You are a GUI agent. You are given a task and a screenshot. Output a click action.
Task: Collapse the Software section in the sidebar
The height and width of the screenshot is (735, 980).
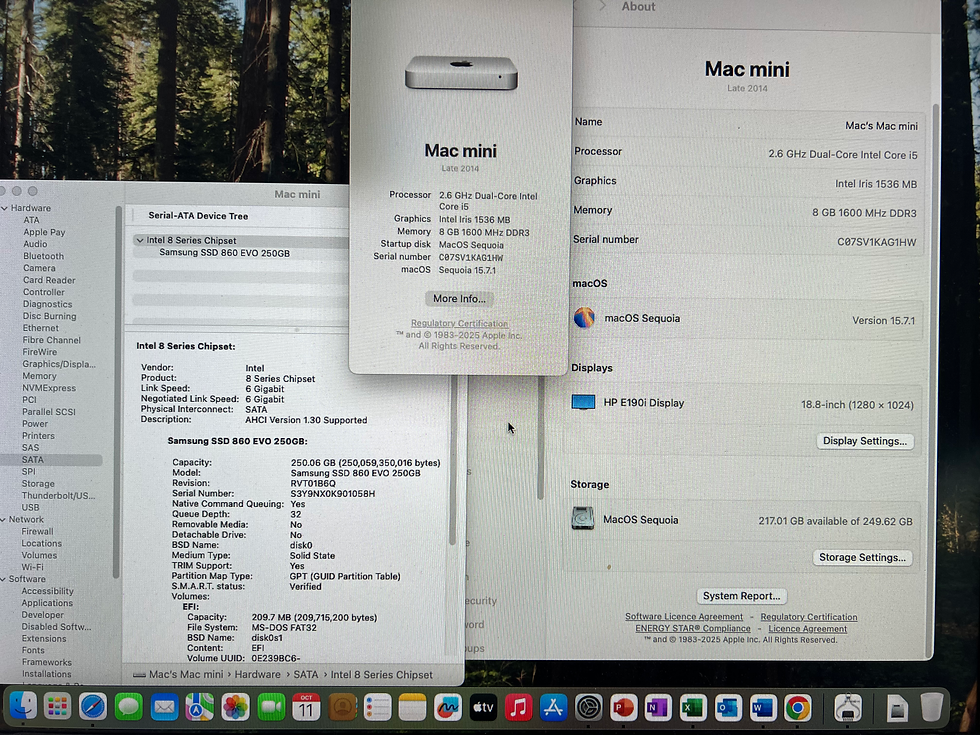[7, 579]
